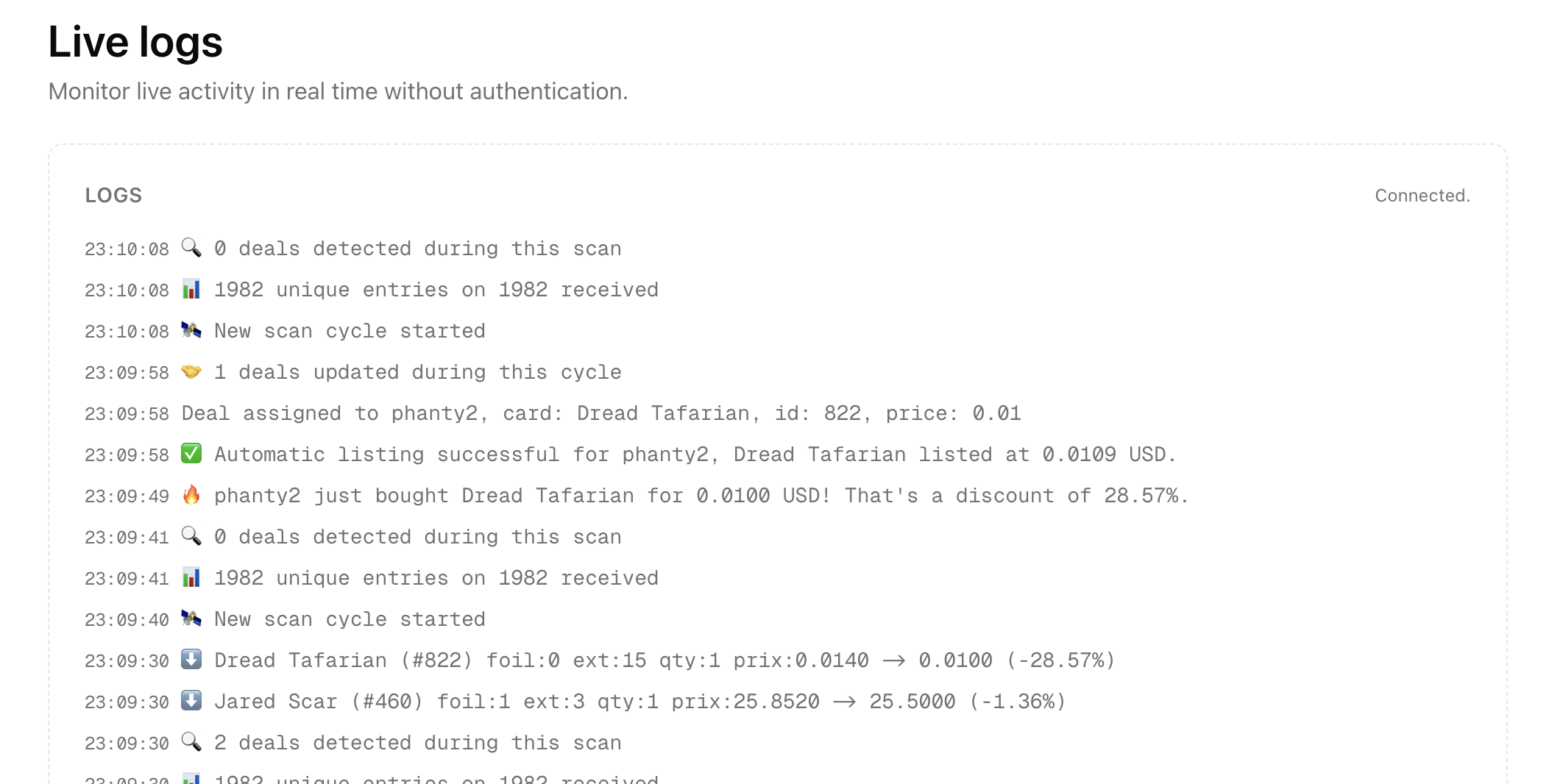This screenshot has height=784, width=1566.
Task: Select the Deal assigned to phanty2 log line
Action: click(600, 413)
